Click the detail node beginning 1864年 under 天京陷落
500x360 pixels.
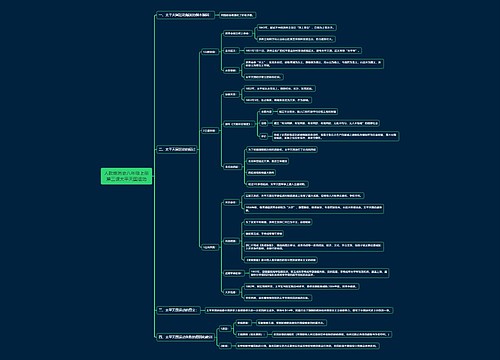click(x=301, y=286)
